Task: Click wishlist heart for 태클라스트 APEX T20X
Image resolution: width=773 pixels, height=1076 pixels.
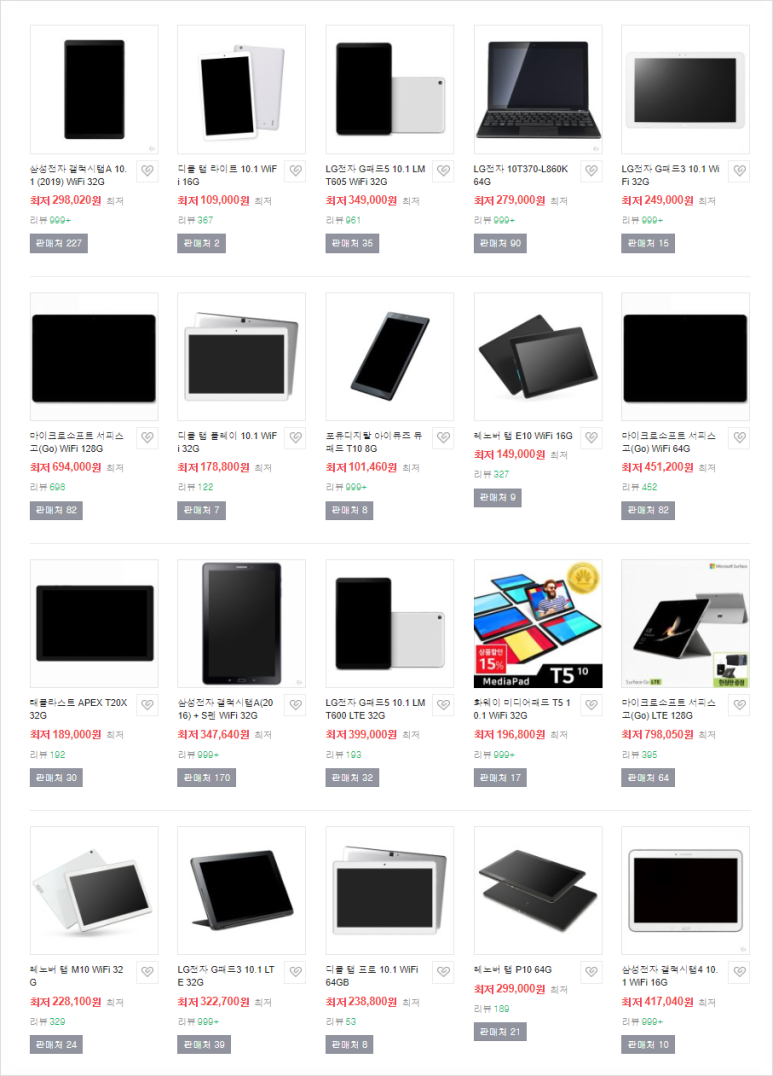Action: point(148,705)
